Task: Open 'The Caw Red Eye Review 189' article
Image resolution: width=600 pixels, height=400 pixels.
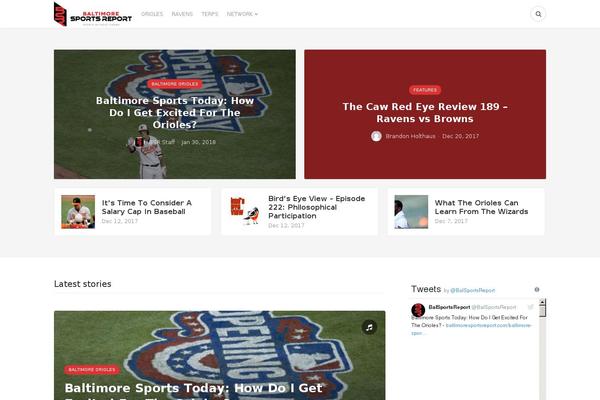Action: (x=425, y=113)
